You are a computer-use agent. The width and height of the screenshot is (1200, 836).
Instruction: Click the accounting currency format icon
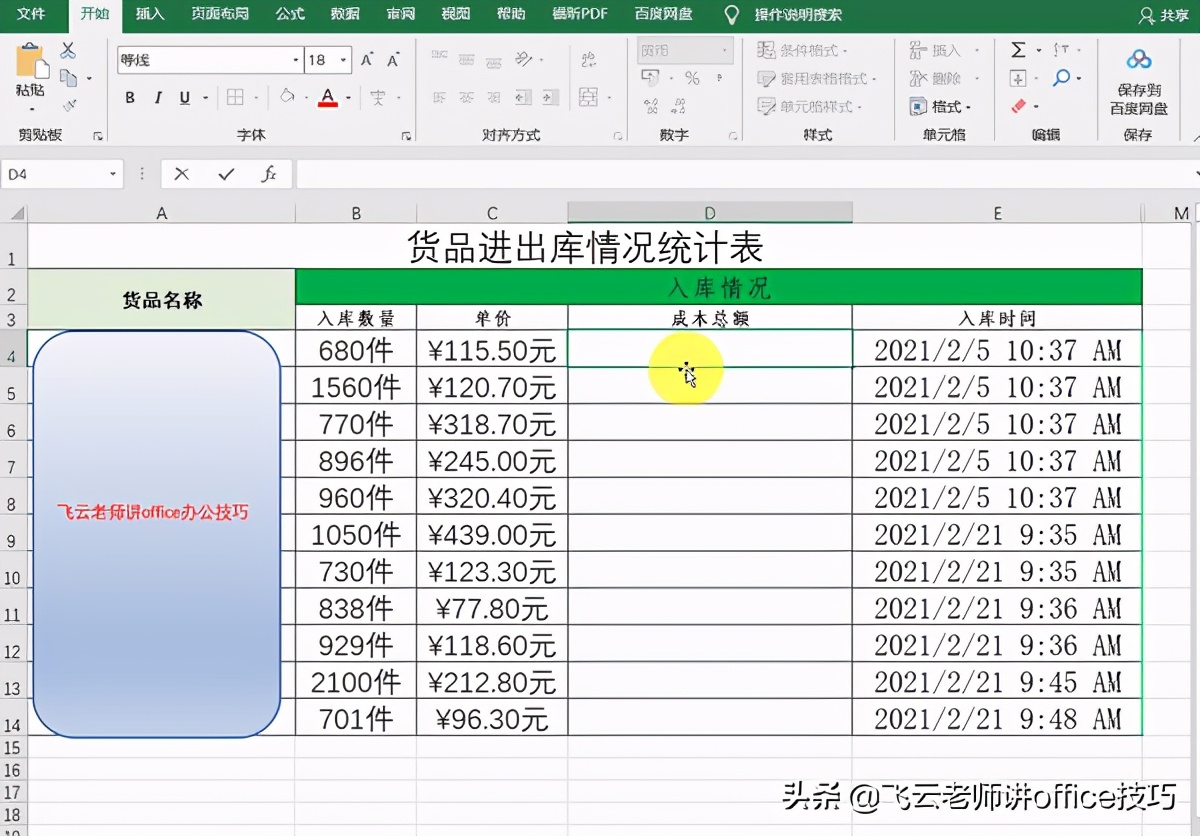coord(650,78)
